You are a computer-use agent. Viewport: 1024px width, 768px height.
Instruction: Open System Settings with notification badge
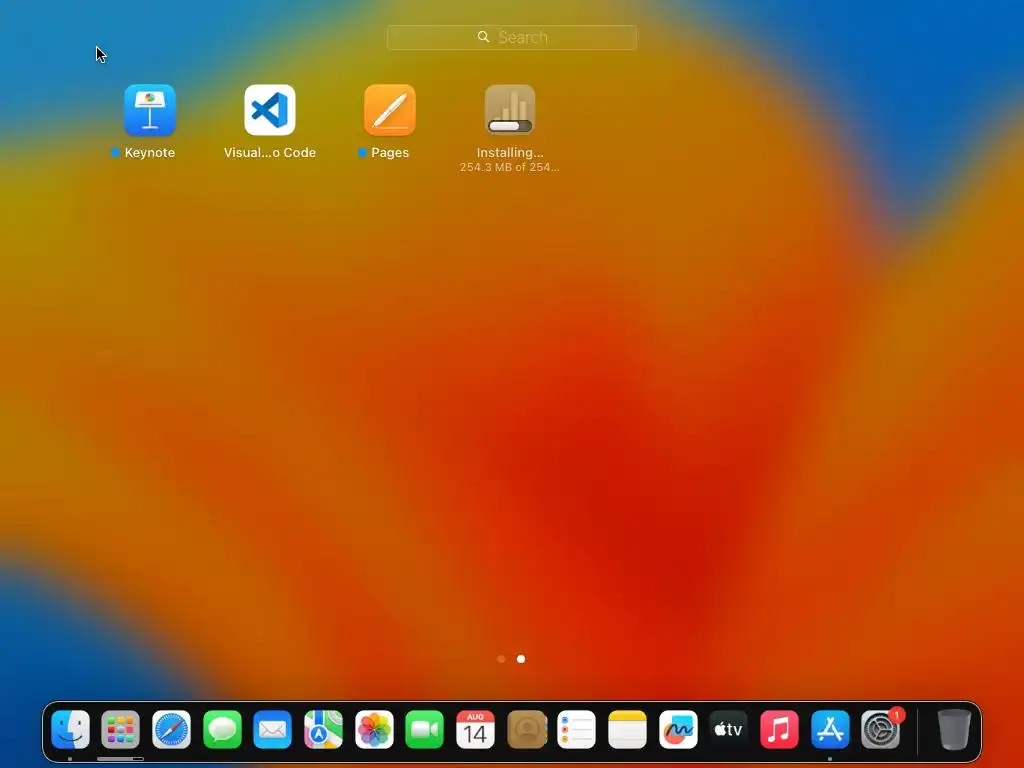click(x=881, y=729)
